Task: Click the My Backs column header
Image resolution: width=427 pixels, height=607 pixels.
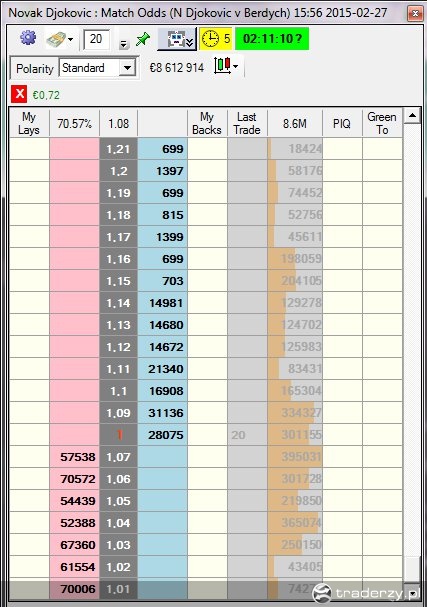Action: tap(207, 123)
